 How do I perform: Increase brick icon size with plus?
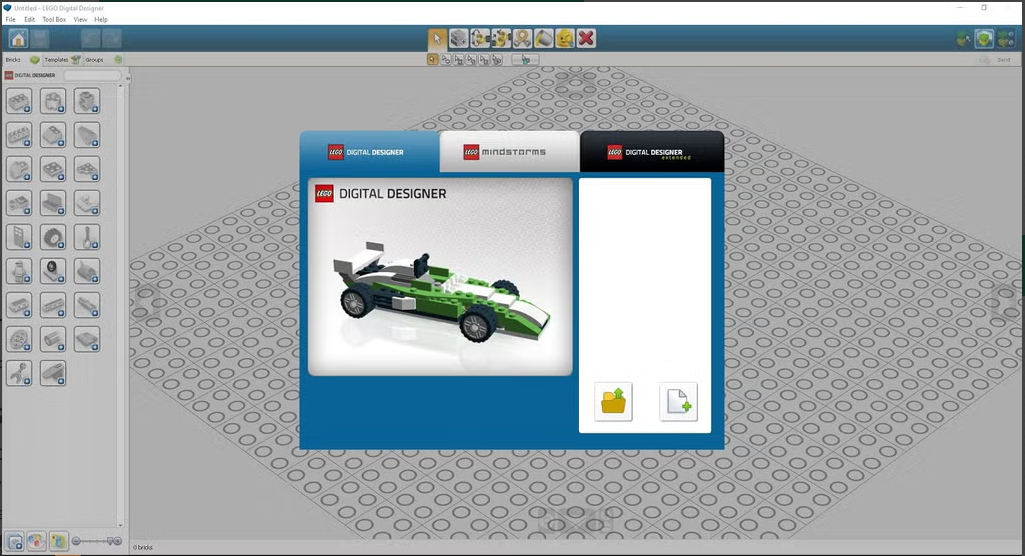coord(118,541)
